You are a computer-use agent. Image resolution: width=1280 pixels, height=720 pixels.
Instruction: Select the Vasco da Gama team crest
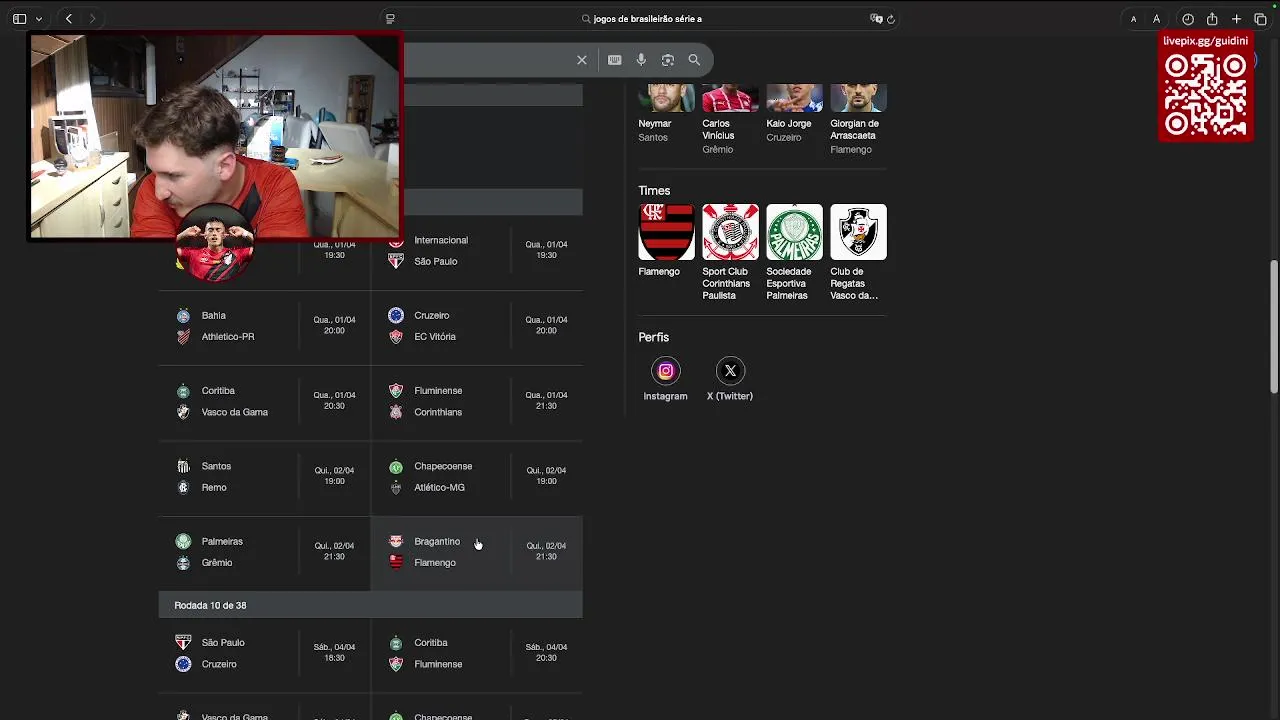point(858,232)
